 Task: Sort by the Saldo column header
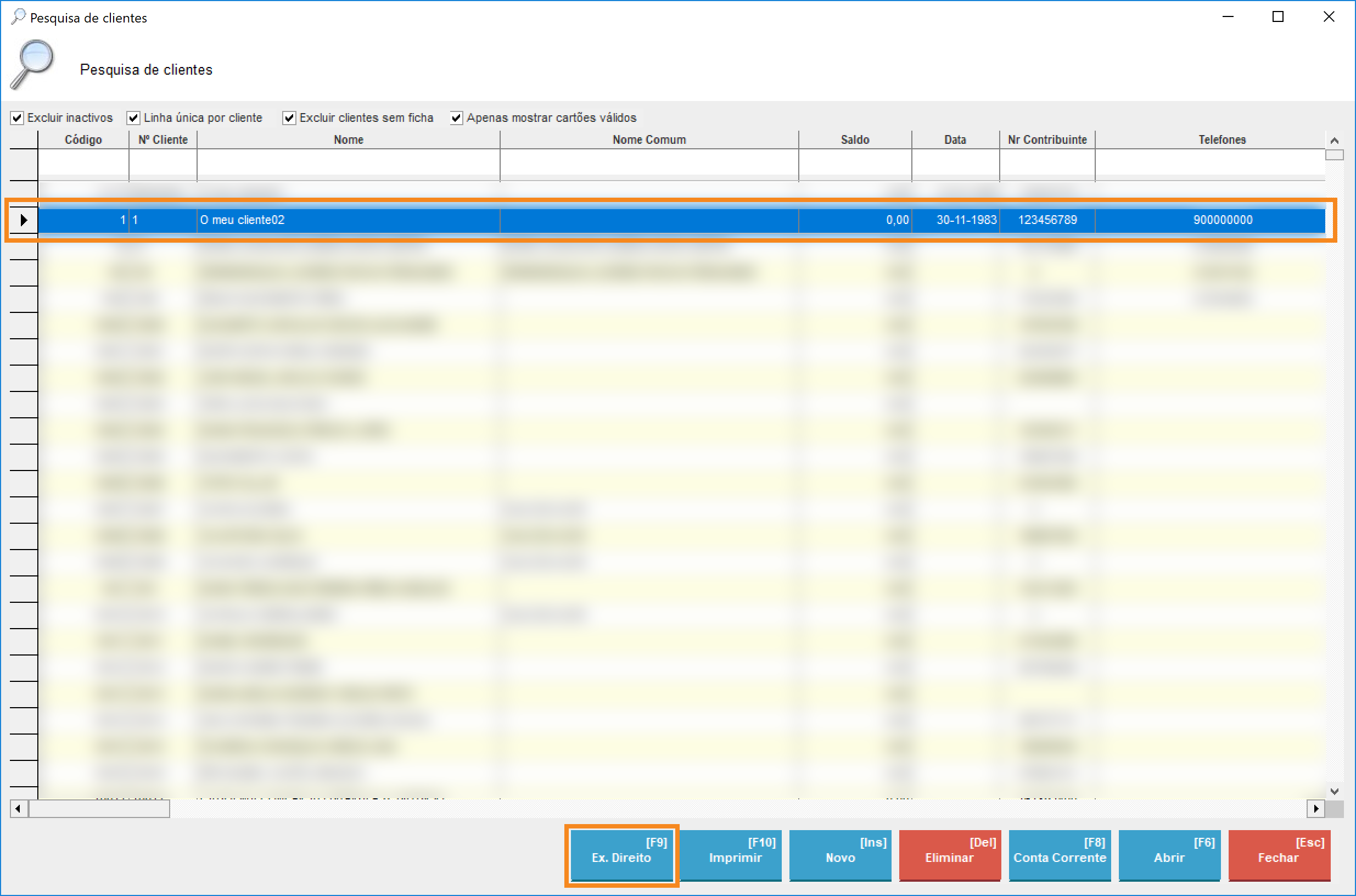(x=854, y=139)
